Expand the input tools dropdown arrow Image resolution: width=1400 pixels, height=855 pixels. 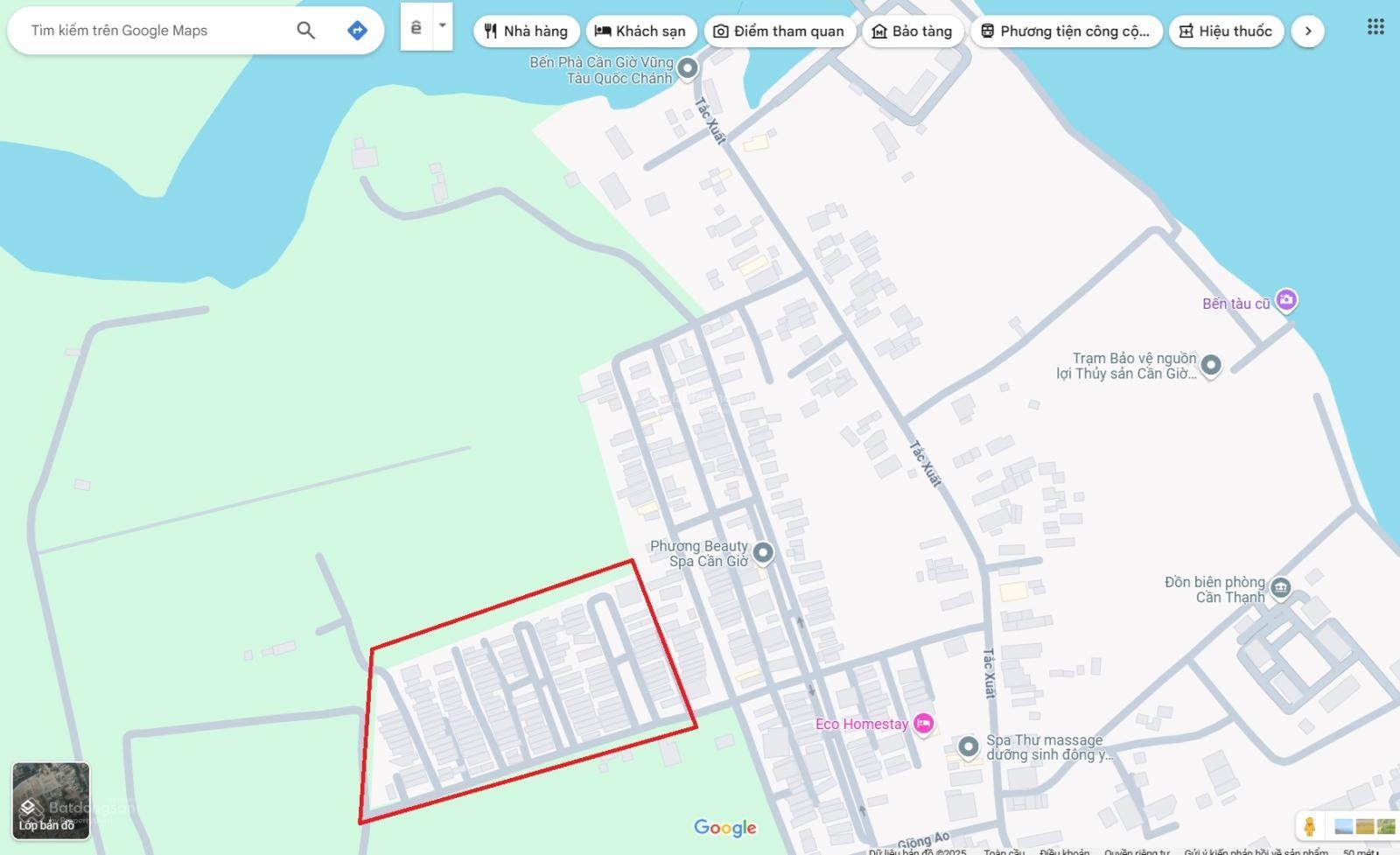[x=443, y=26]
